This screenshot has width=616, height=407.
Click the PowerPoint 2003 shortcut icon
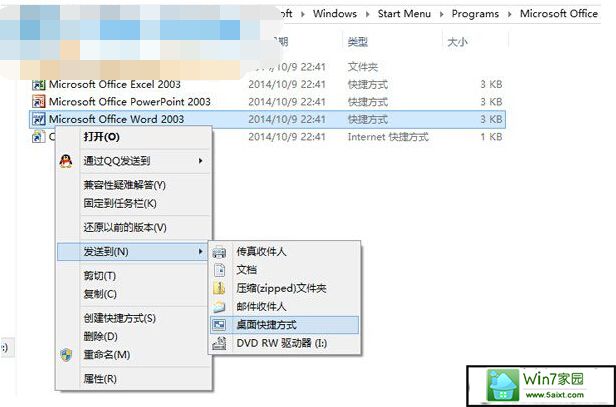tap(39, 102)
